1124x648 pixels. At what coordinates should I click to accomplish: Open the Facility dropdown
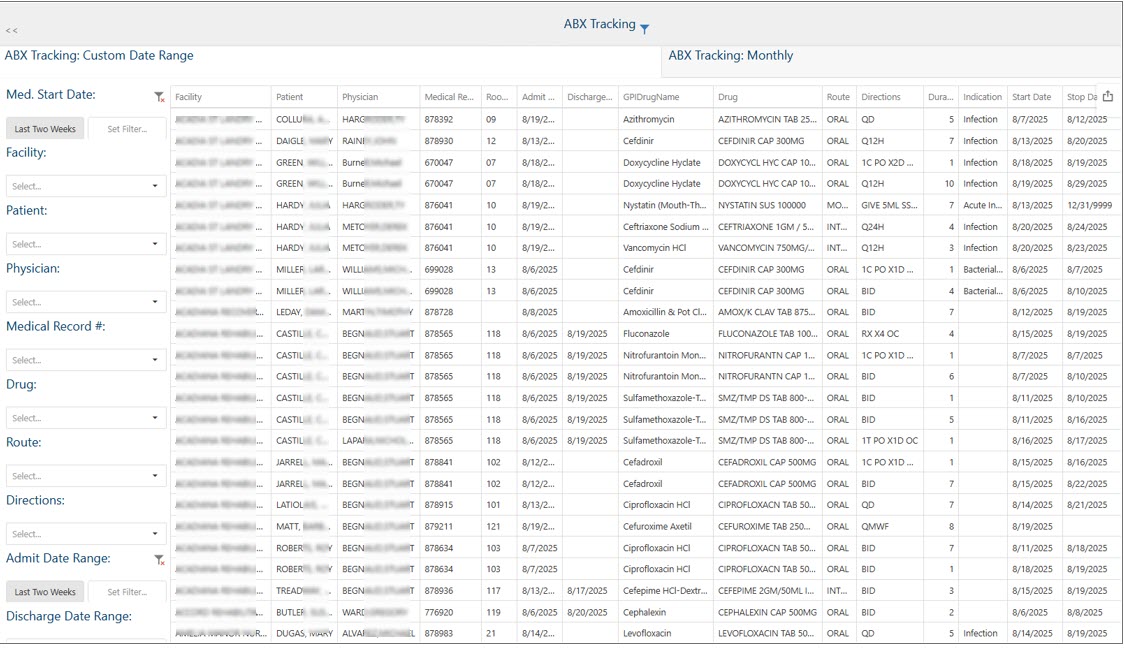click(86, 186)
